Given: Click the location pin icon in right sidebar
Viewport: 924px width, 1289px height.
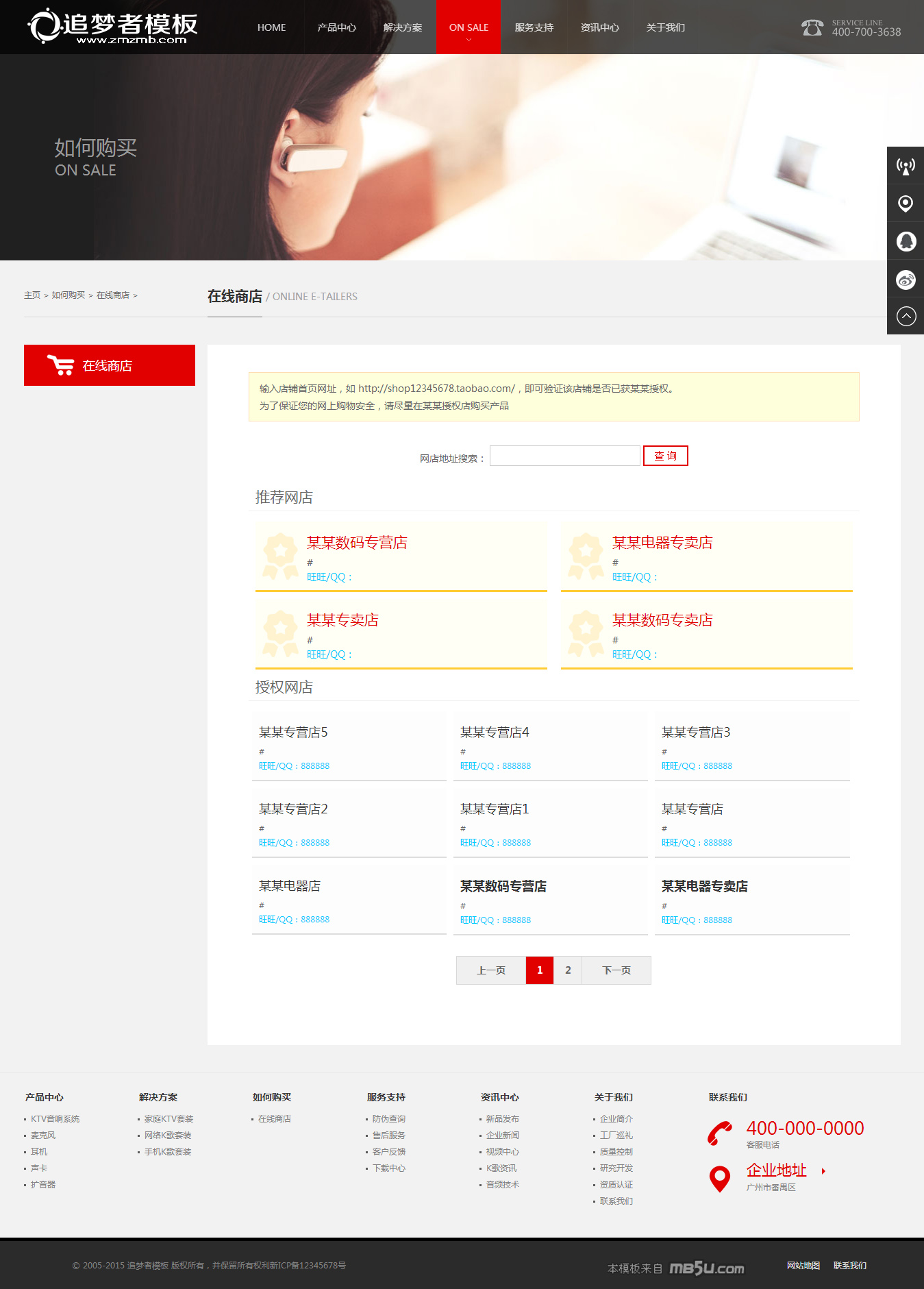Looking at the screenshot, I should (x=906, y=204).
